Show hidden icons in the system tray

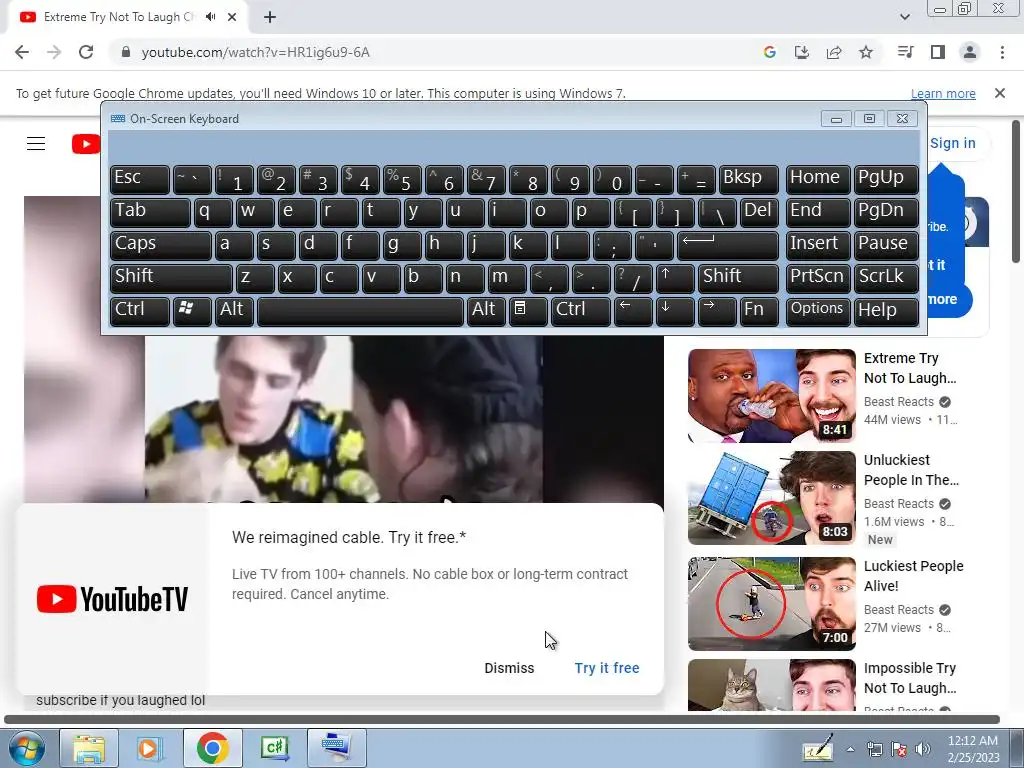click(850, 749)
